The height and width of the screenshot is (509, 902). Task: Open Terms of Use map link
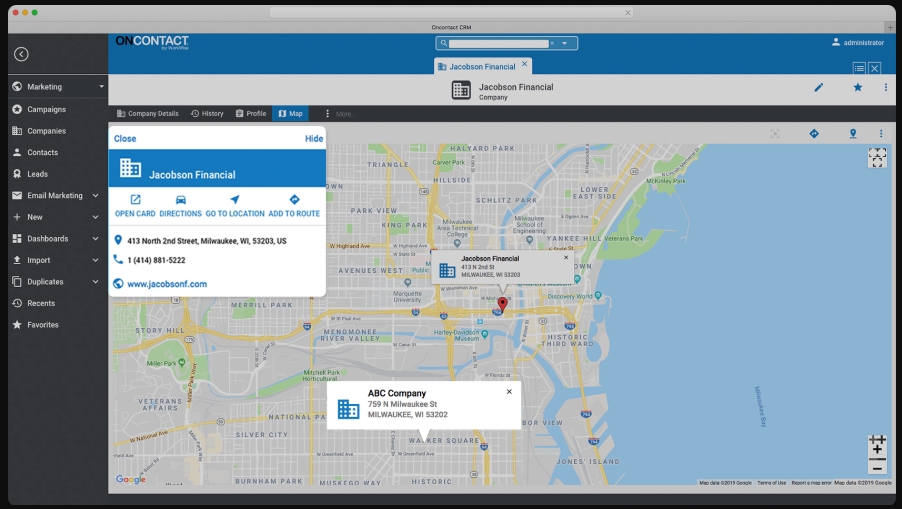[771, 483]
